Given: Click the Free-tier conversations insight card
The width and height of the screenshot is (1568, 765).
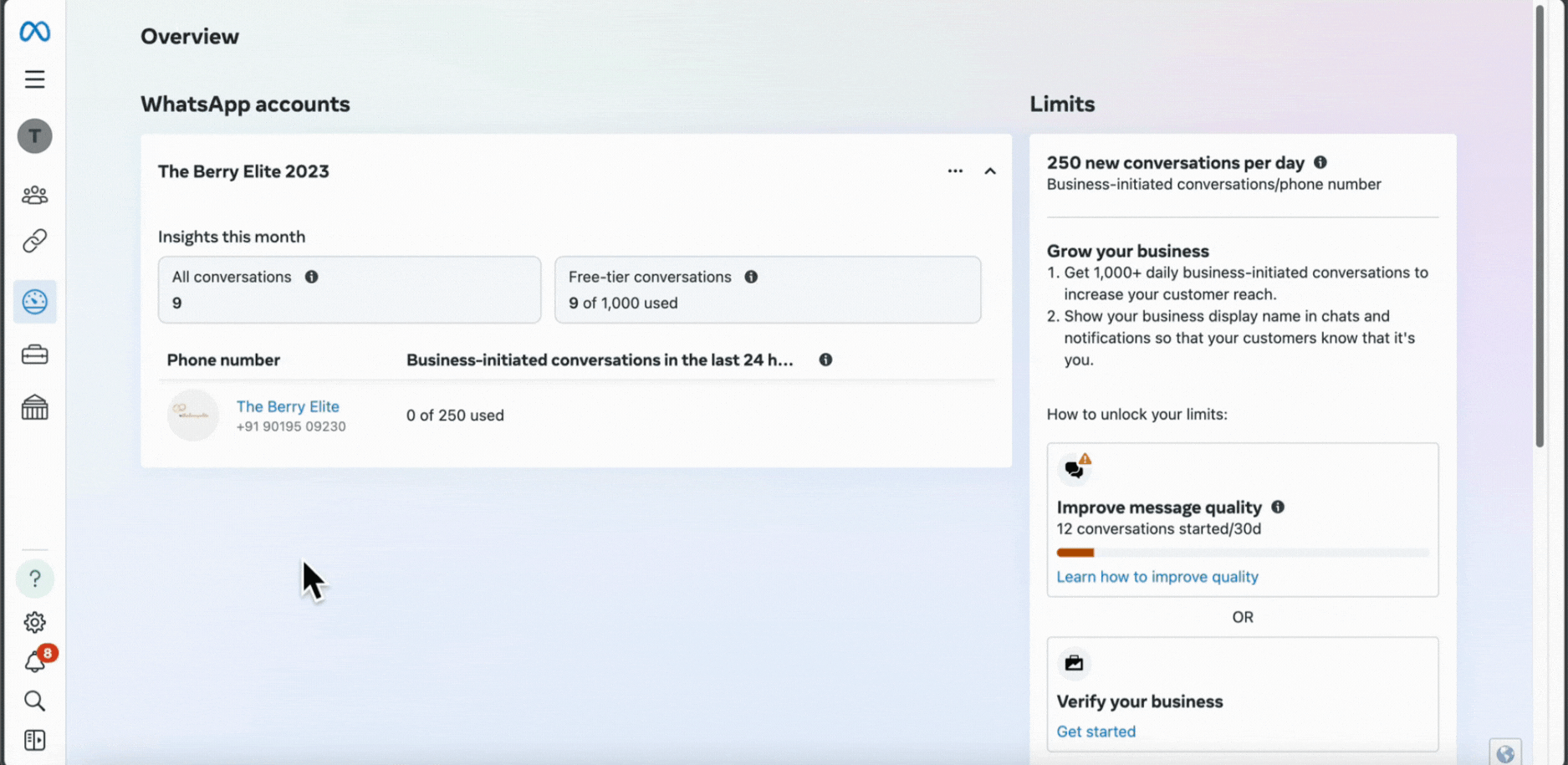Looking at the screenshot, I should coord(768,290).
